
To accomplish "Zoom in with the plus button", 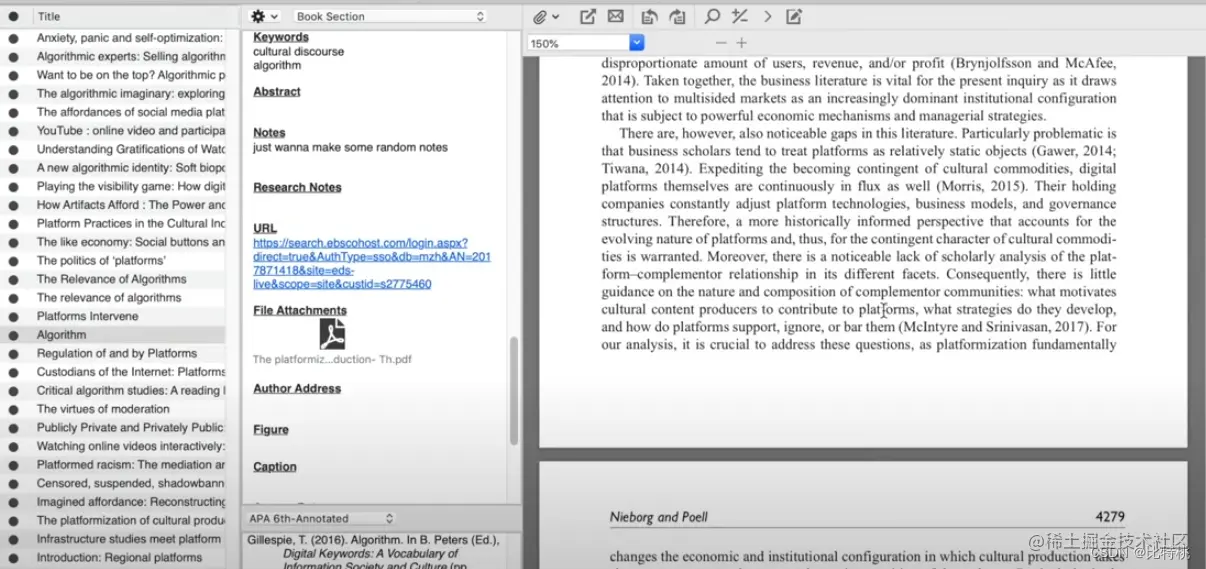I will coord(741,43).
